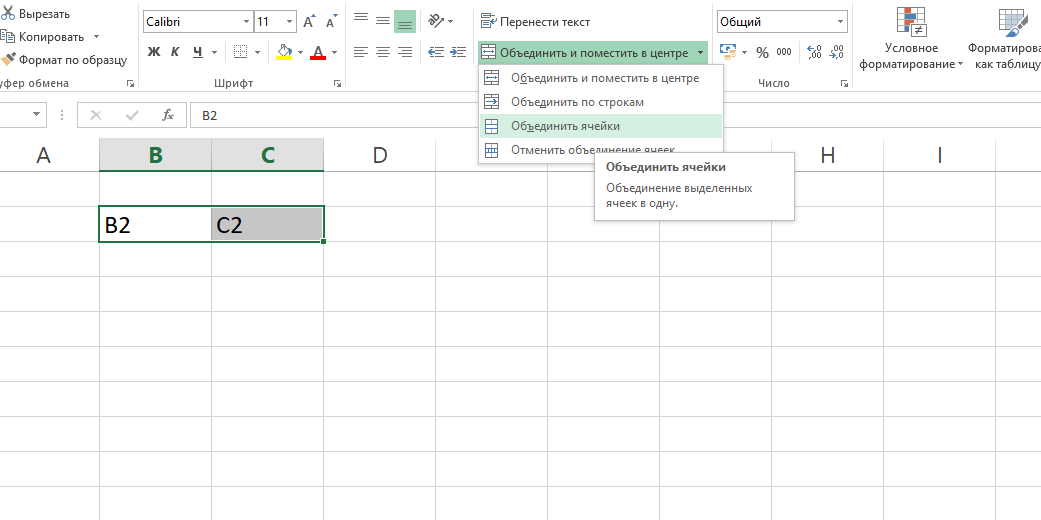The width and height of the screenshot is (1041, 520).
Task: Open Буфер обмена dialog launcher
Action: click(130, 84)
